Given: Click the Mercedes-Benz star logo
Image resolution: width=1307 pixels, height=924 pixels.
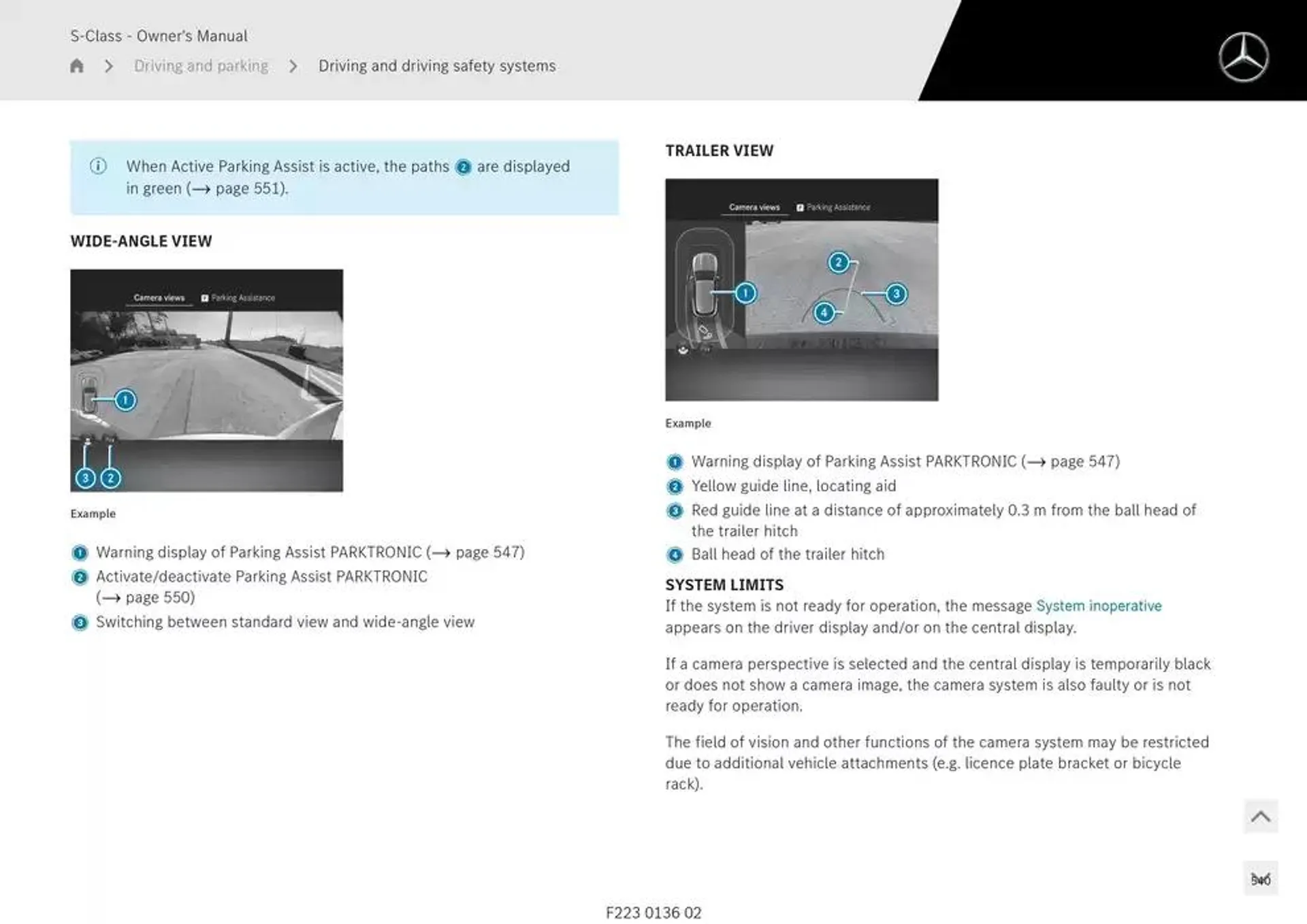Looking at the screenshot, I should coord(1243,57).
